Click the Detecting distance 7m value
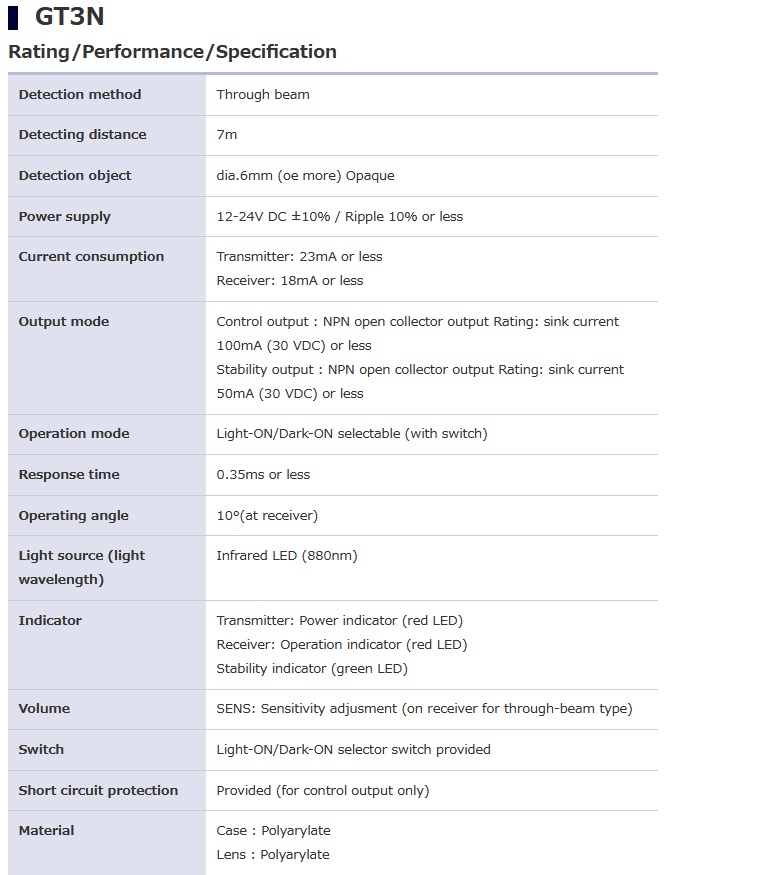This screenshot has width=765, height=875. point(227,134)
